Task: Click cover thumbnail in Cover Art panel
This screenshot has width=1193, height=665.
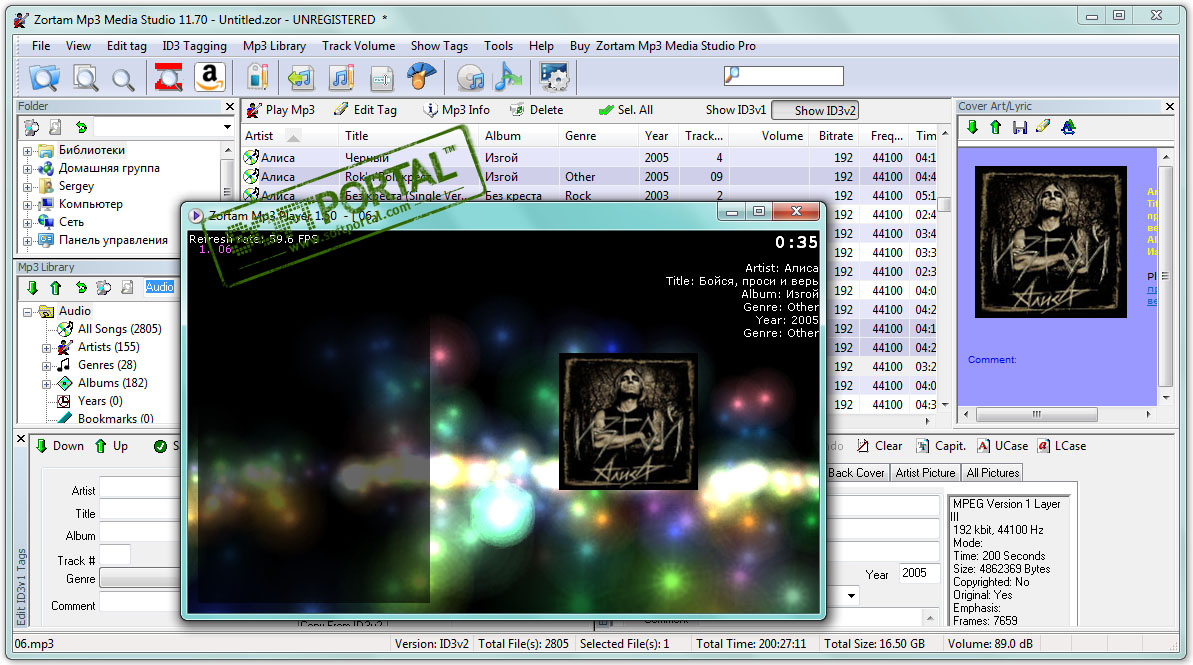Action: [x=1051, y=242]
